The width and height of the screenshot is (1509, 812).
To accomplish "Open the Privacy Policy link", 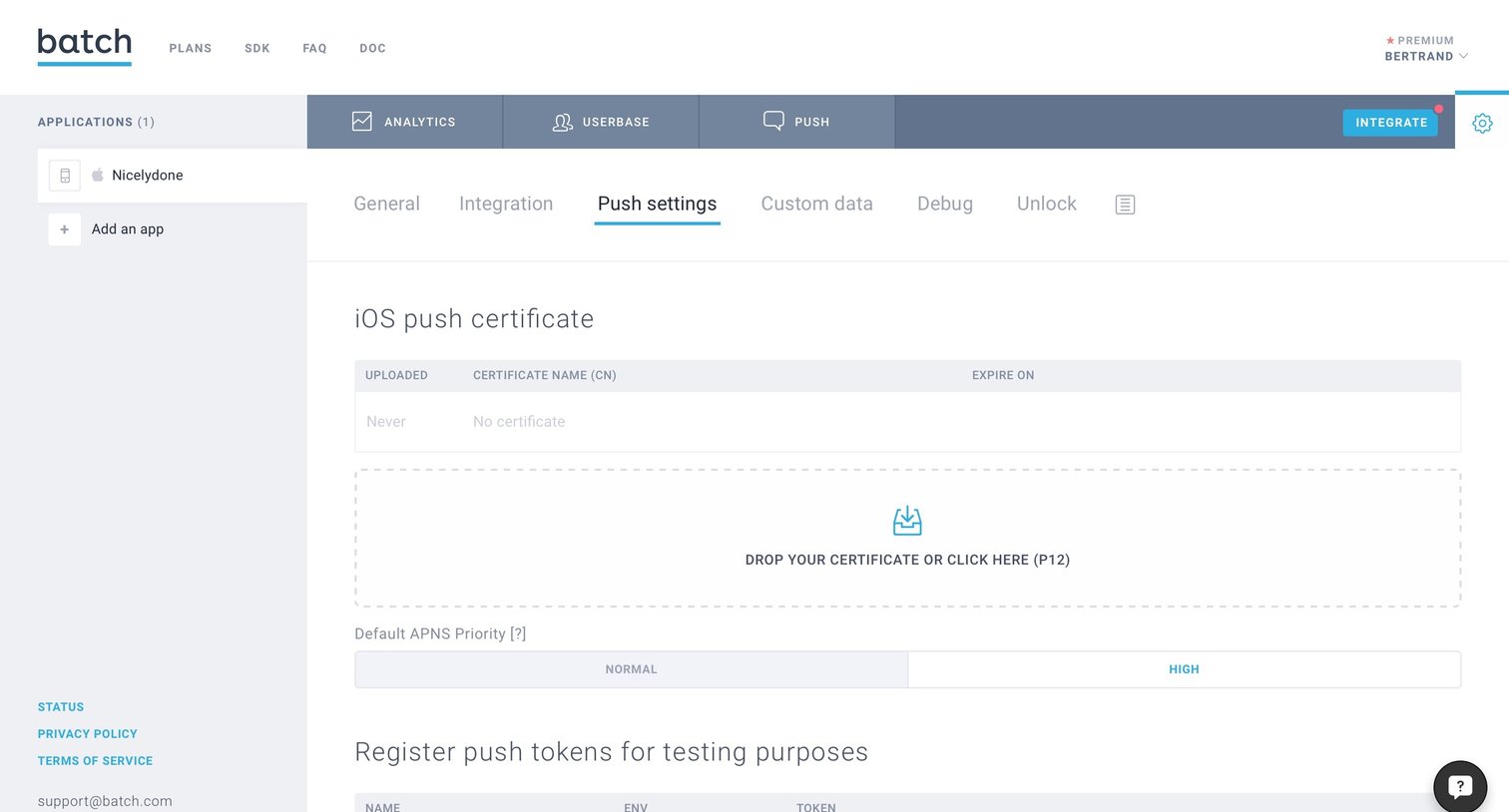I will (88, 734).
